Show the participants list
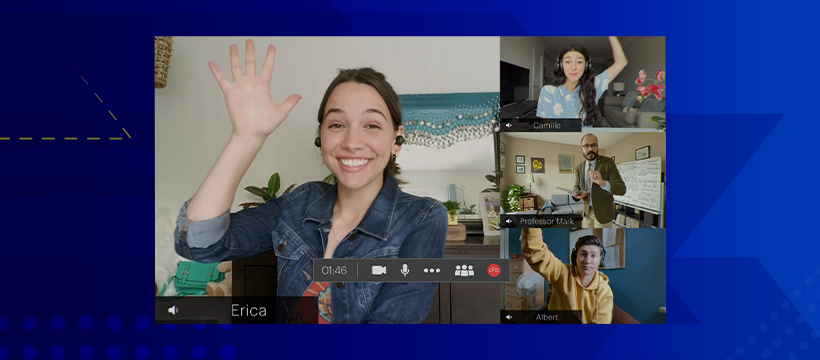This screenshot has width=820, height=360. (464, 270)
